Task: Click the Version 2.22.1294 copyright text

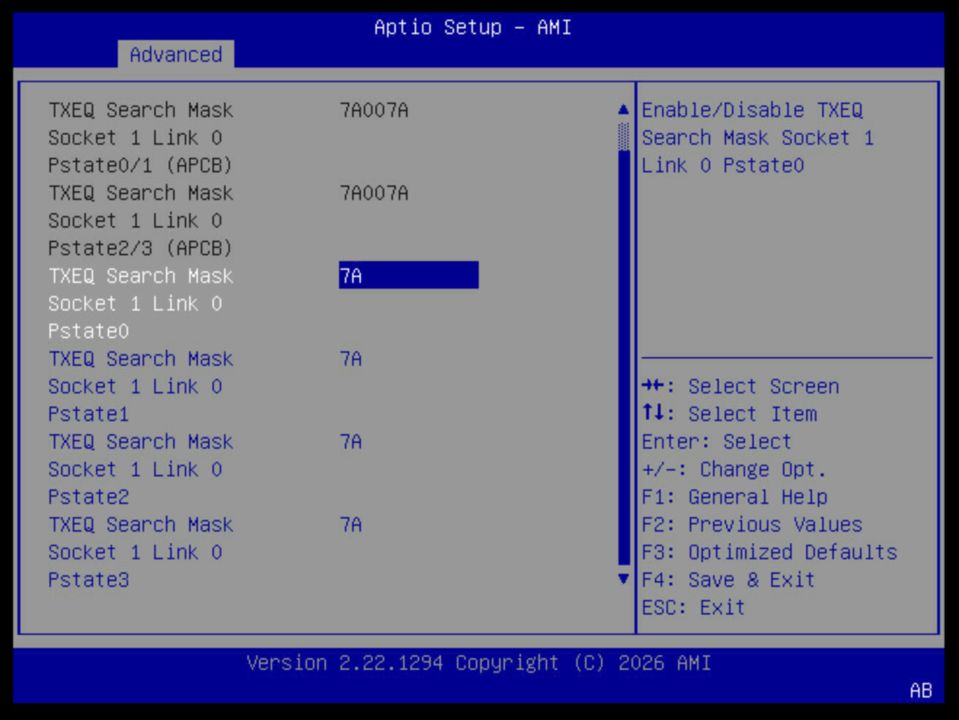Action: 479,662
